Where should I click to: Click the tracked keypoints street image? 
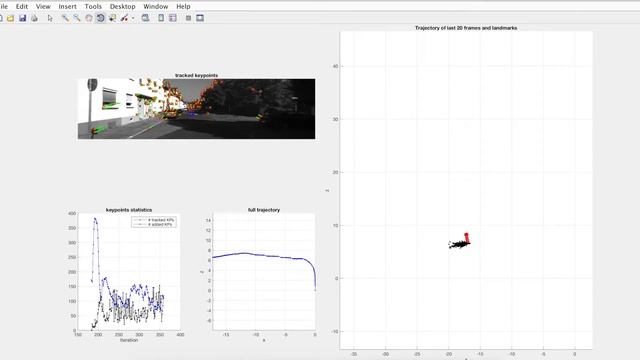coord(196,109)
